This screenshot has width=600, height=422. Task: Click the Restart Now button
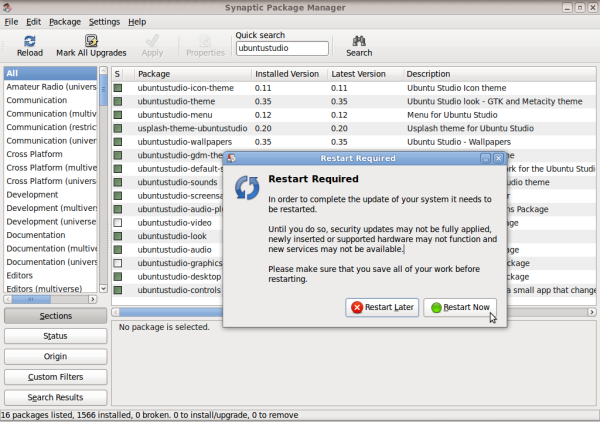[x=460, y=307]
